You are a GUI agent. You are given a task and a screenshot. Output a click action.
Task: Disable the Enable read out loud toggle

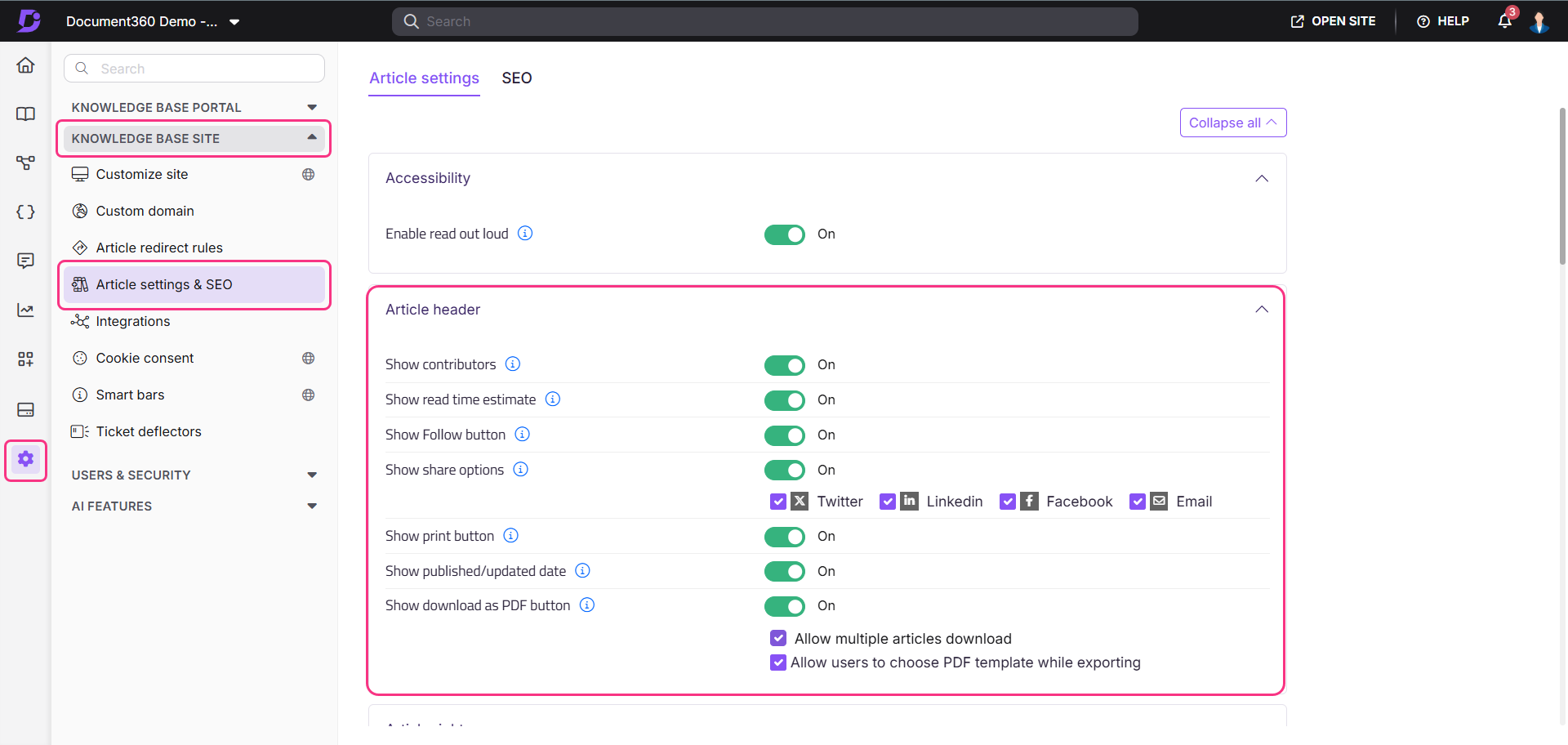click(x=784, y=234)
